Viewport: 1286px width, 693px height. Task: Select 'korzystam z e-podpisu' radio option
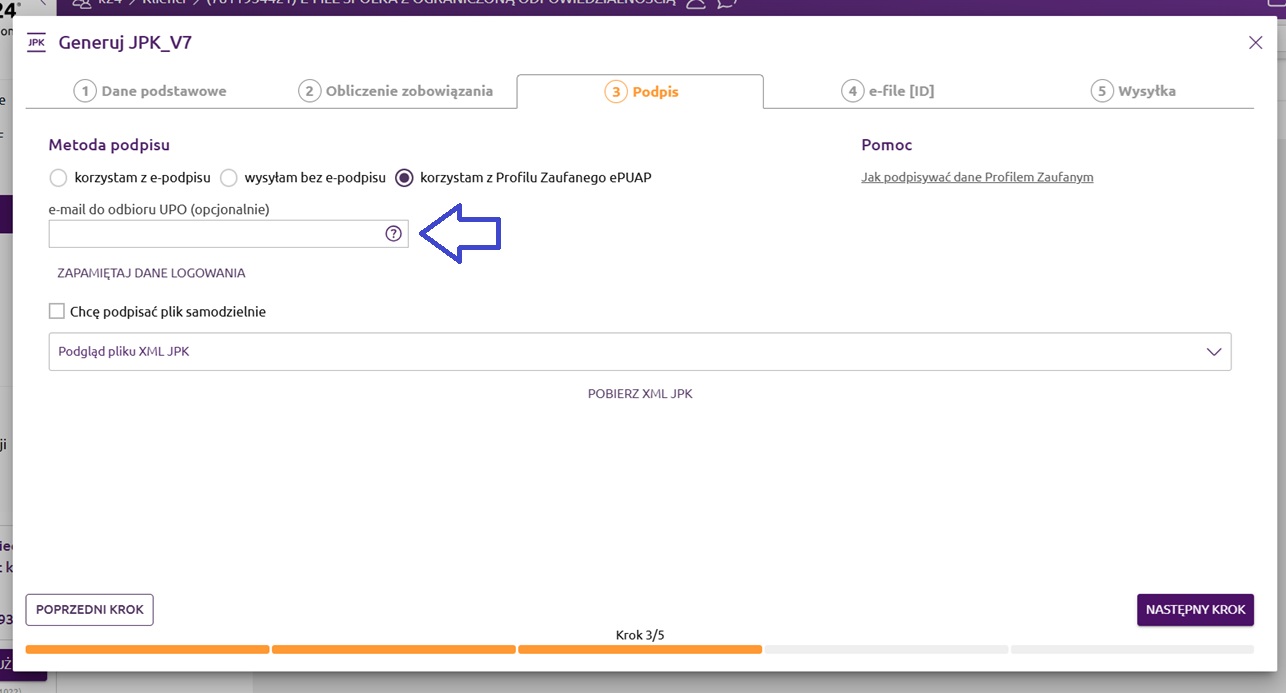tap(58, 178)
